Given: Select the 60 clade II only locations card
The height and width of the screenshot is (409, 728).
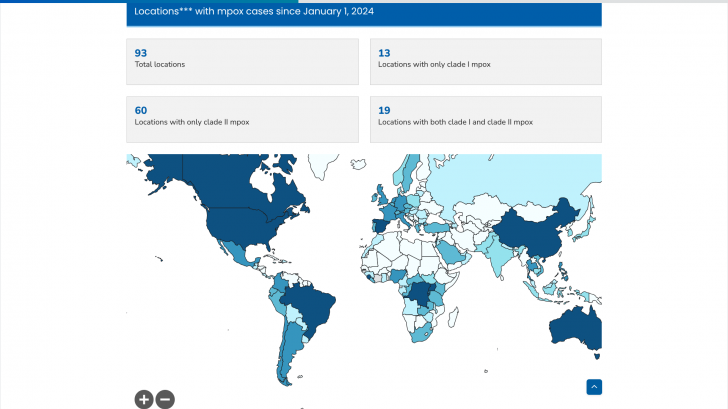Looking at the screenshot, I should (242, 119).
